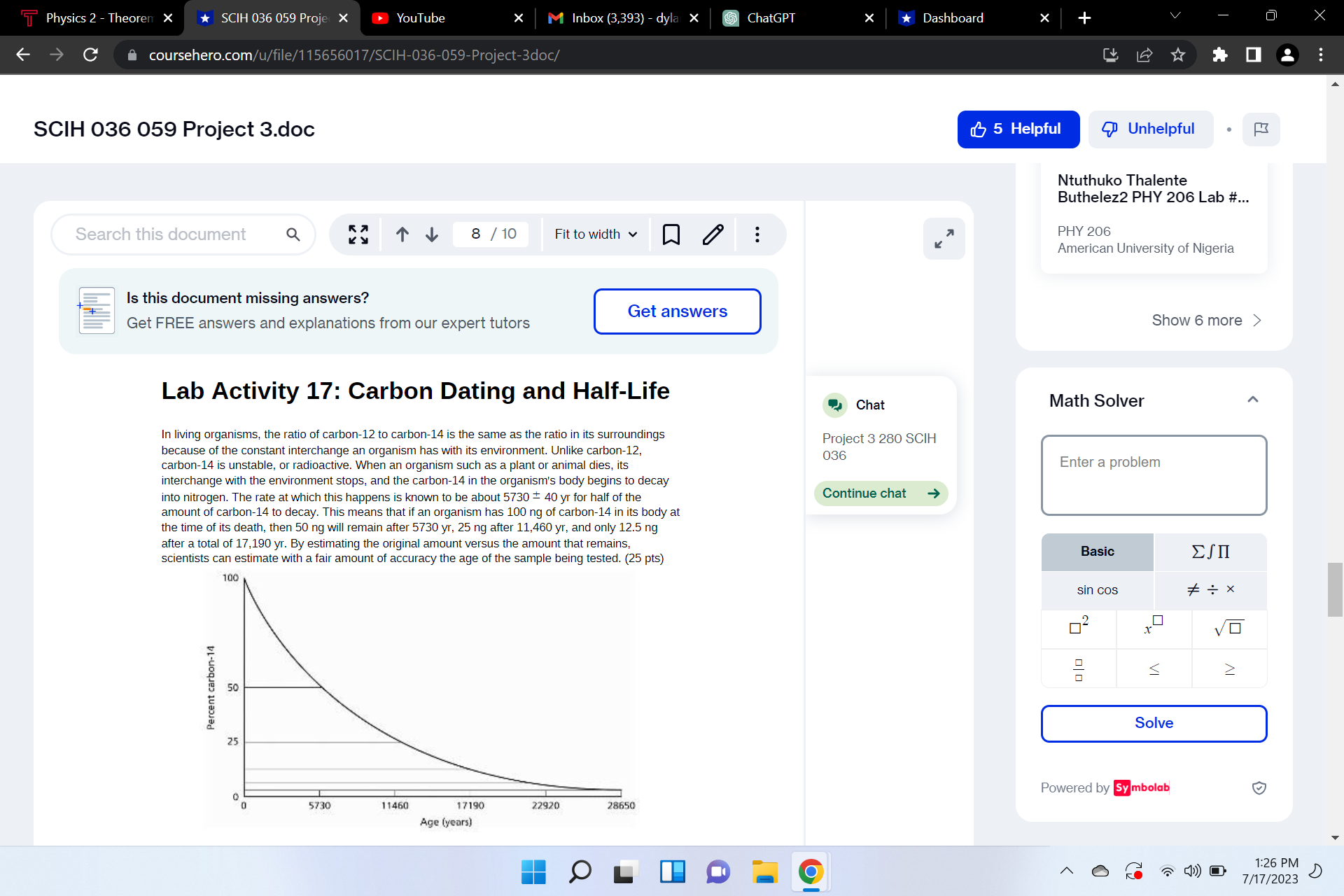Open the more options kebab menu
Screen dimensions: 1344x896
[757, 234]
